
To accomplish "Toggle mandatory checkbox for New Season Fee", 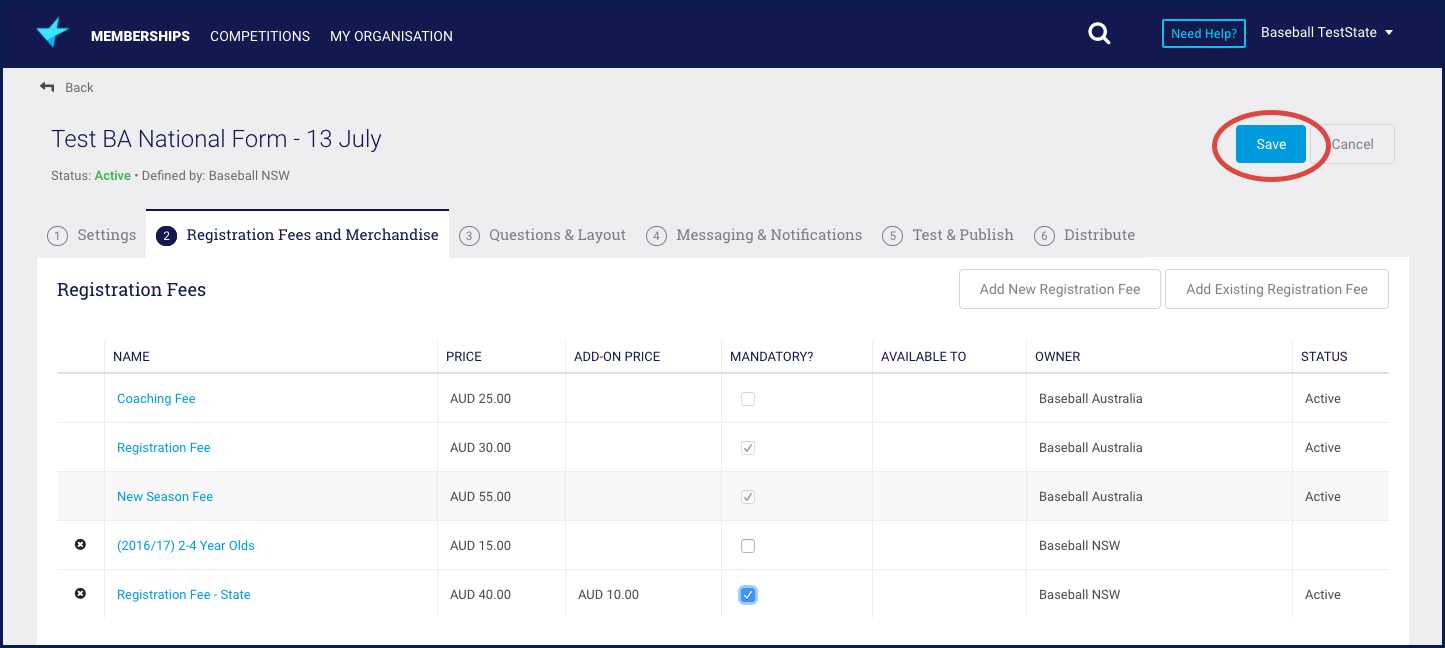I will coord(748,497).
